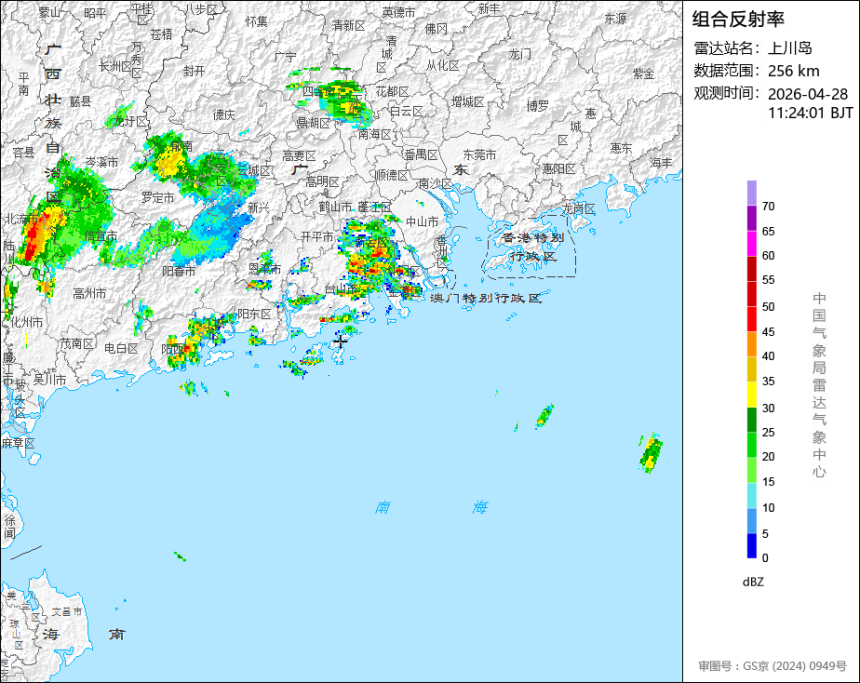
Task: Pick the cyan legend band between 10 and 15
Action: click(752, 495)
